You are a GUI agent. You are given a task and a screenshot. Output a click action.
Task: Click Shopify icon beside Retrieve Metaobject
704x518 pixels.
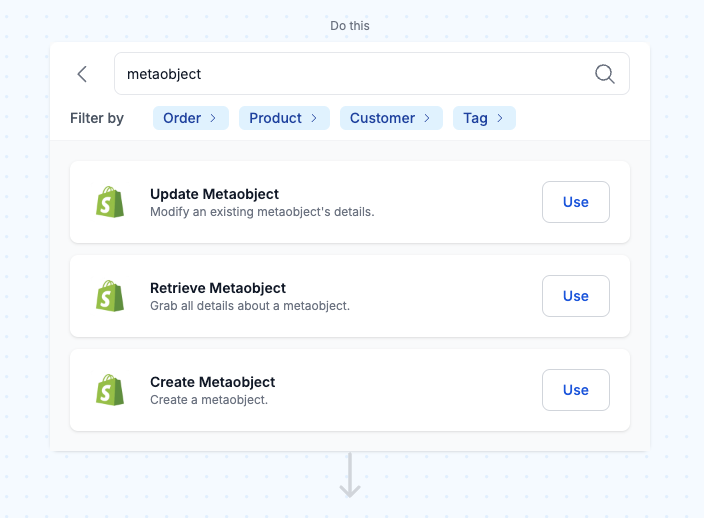110,296
